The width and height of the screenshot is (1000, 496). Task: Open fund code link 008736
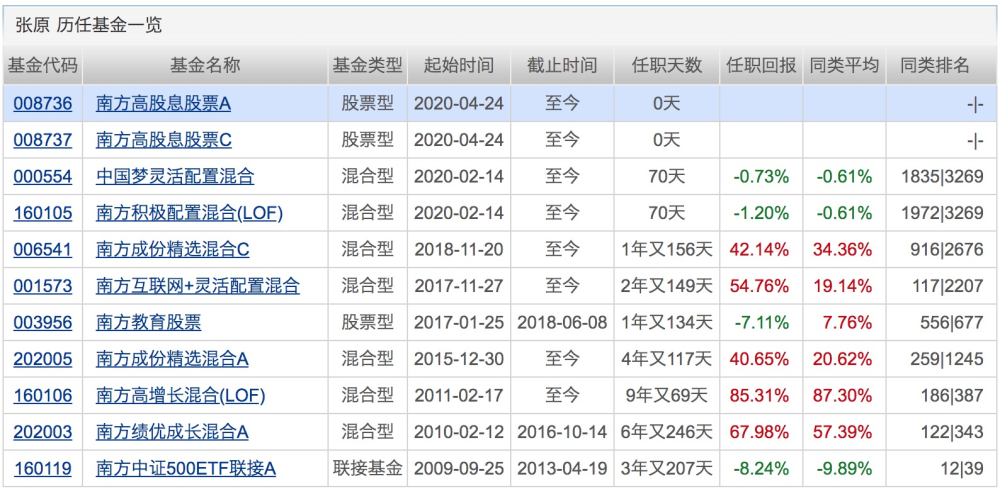coord(42,103)
